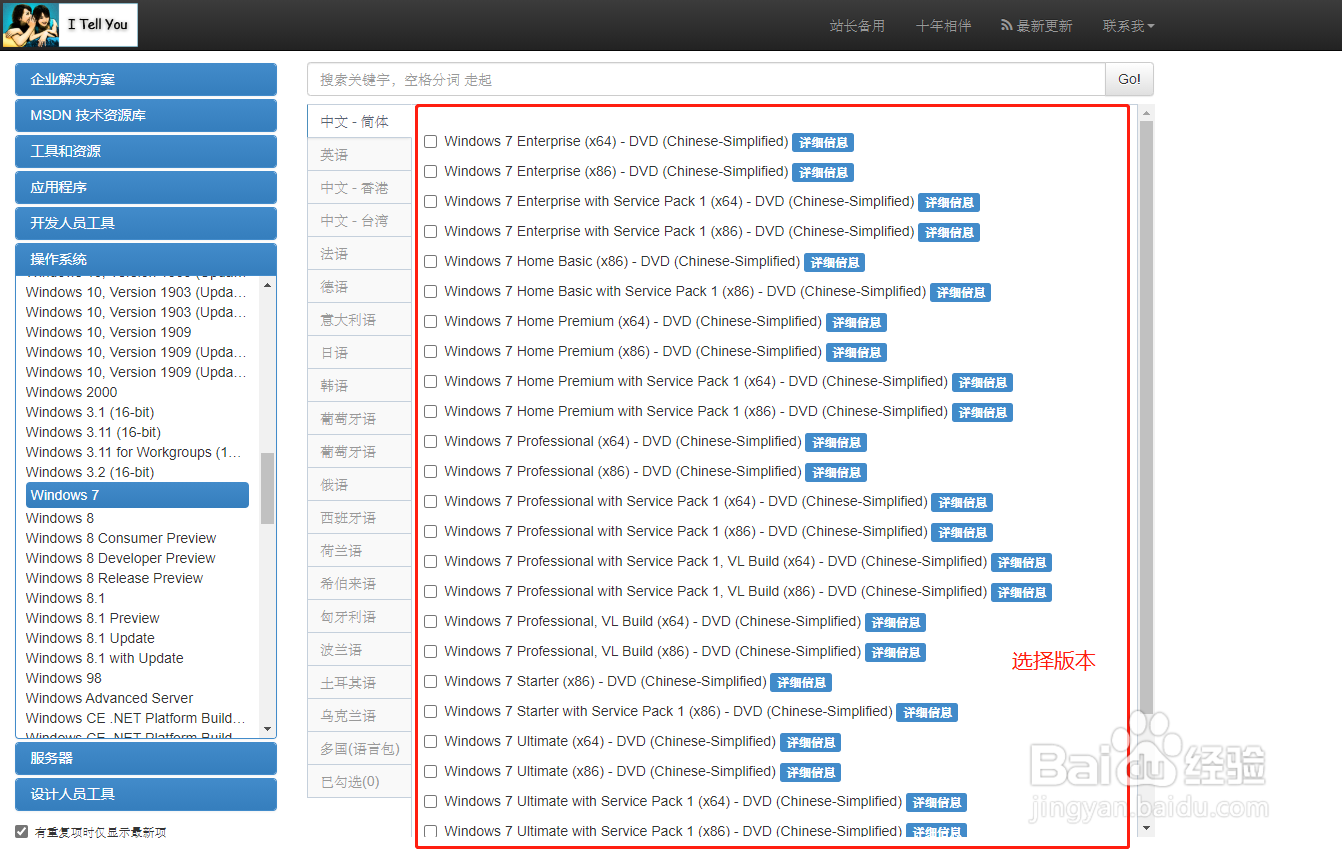The image size is (1342, 853).
Task: Select Windows 98 in the OS list
Action: pyautogui.click(x=64, y=678)
